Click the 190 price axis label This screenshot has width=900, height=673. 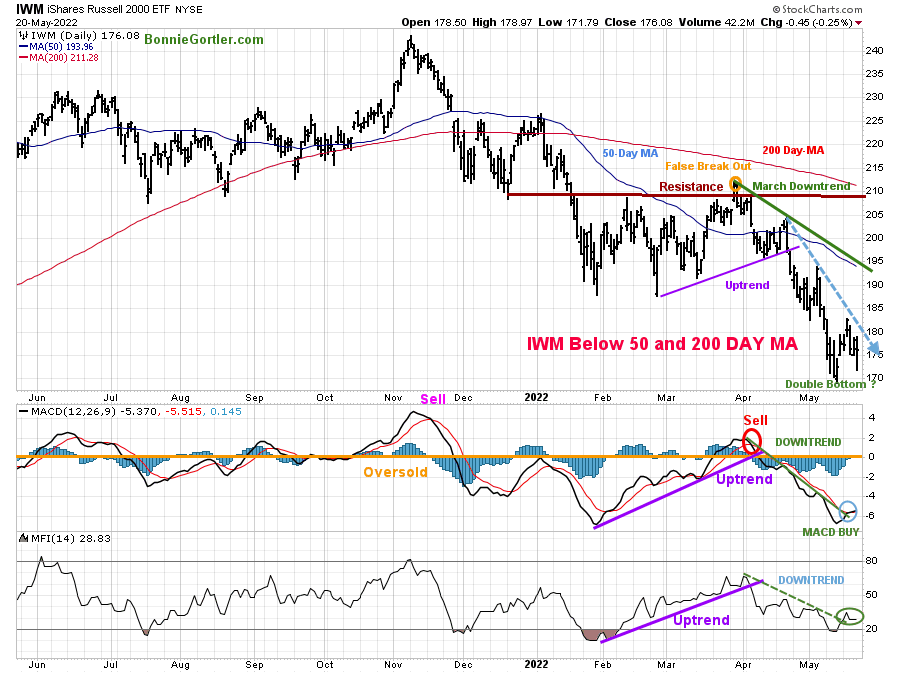(874, 285)
